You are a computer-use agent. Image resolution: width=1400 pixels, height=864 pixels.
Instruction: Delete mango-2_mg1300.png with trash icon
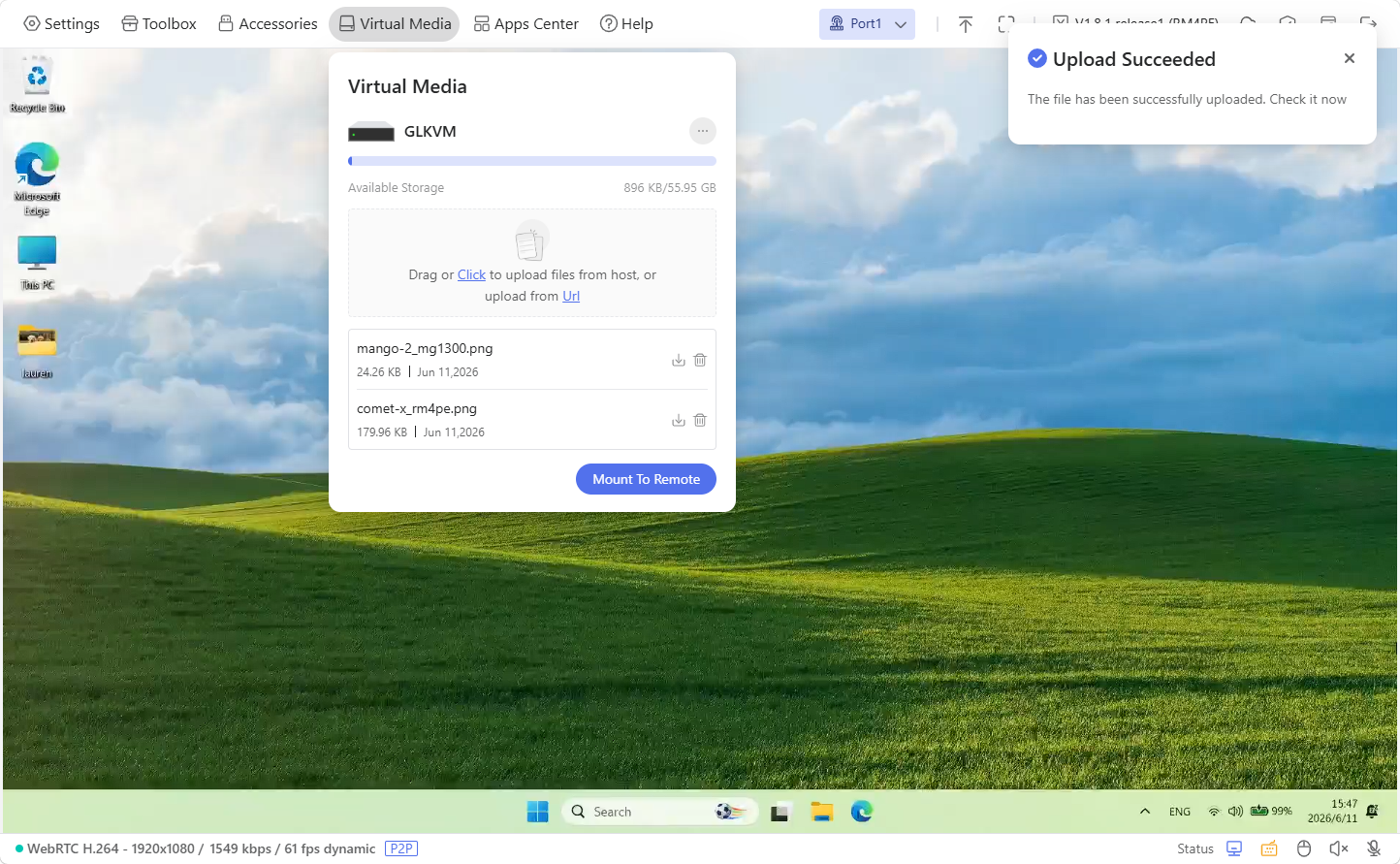pyautogui.click(x=700, y=360)
